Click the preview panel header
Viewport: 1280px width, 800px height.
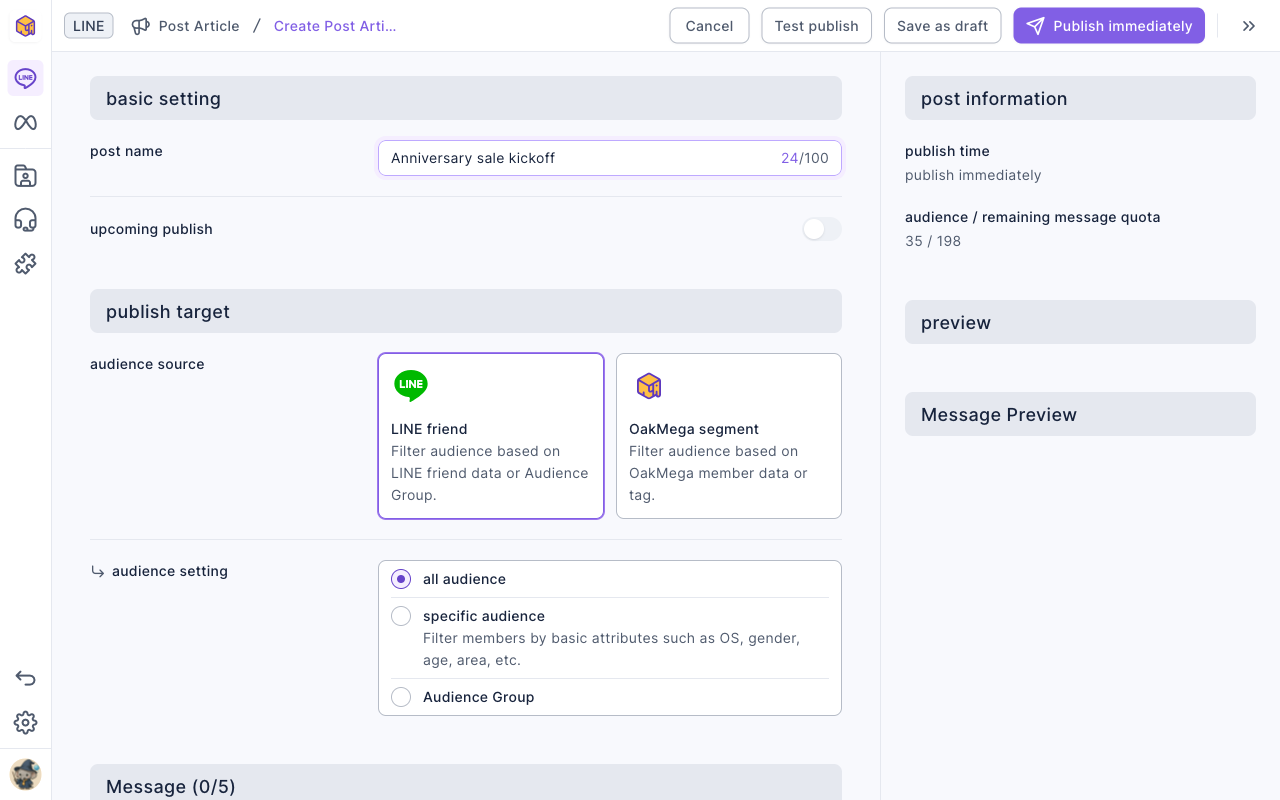(1080, 322)
